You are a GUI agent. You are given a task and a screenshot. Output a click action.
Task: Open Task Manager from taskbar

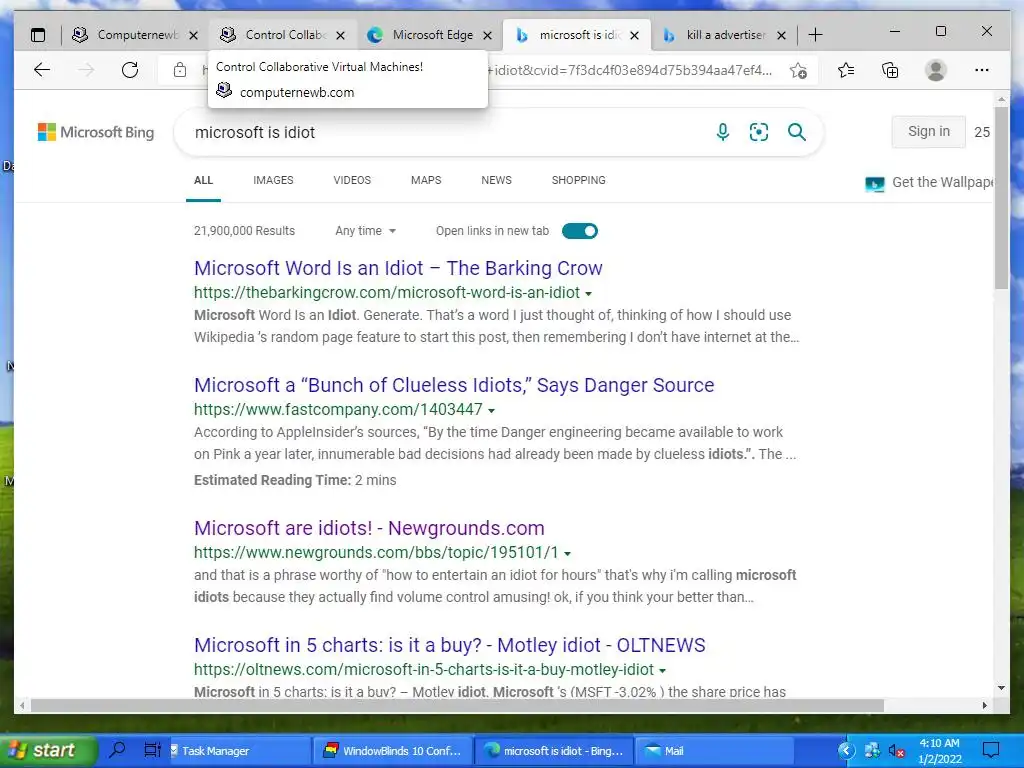238,750
